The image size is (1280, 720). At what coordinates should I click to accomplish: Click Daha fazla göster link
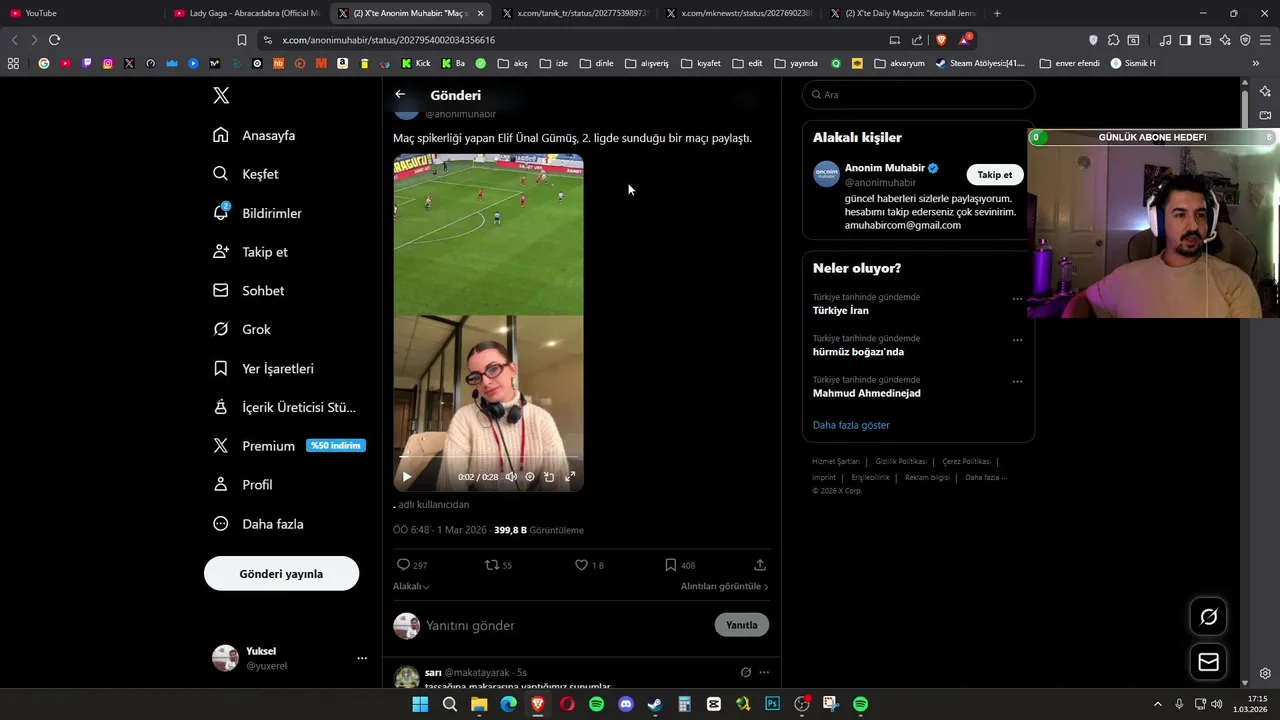[x=851, y=425]
